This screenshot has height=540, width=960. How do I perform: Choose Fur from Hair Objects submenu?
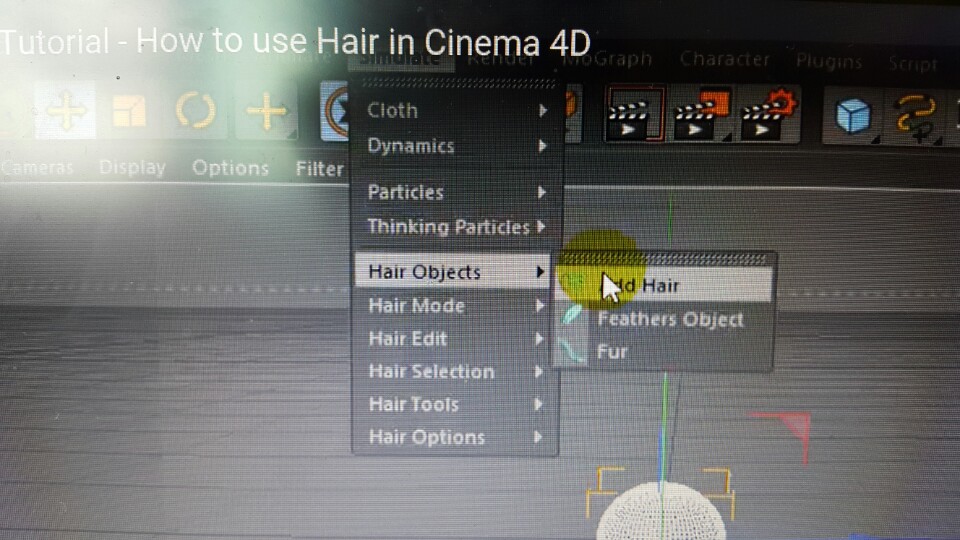(664, 352)
